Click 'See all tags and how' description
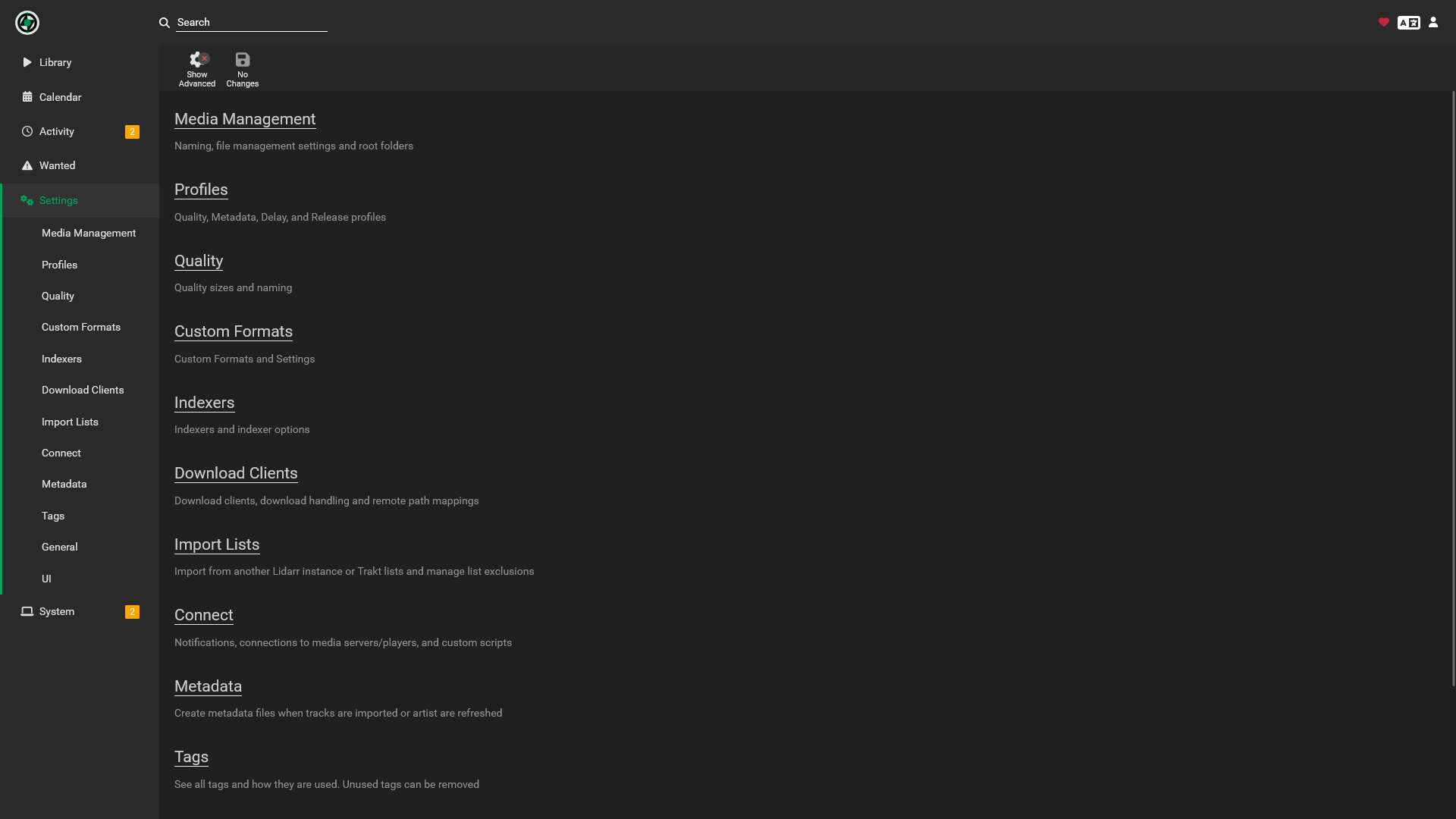The height and width of the screenshot is (819, 1456). pos(326,784)
